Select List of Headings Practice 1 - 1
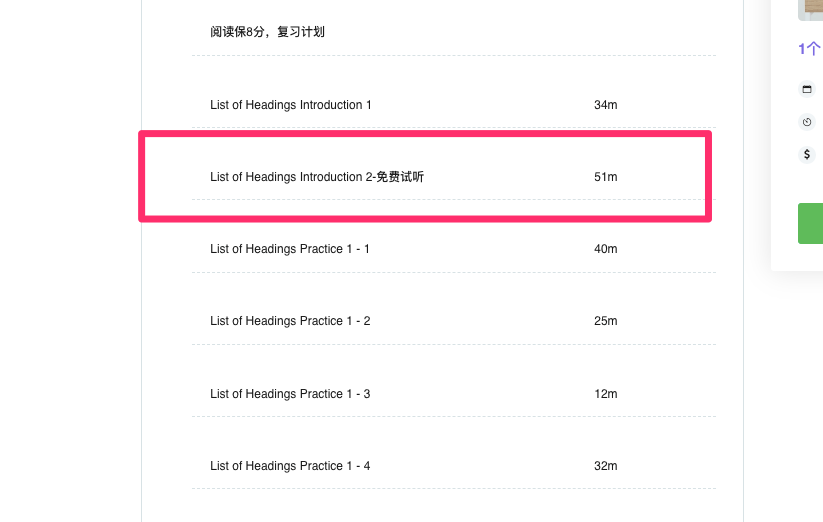Image resolution: width=823 pixels, height=522 pixels. point(290,249)
